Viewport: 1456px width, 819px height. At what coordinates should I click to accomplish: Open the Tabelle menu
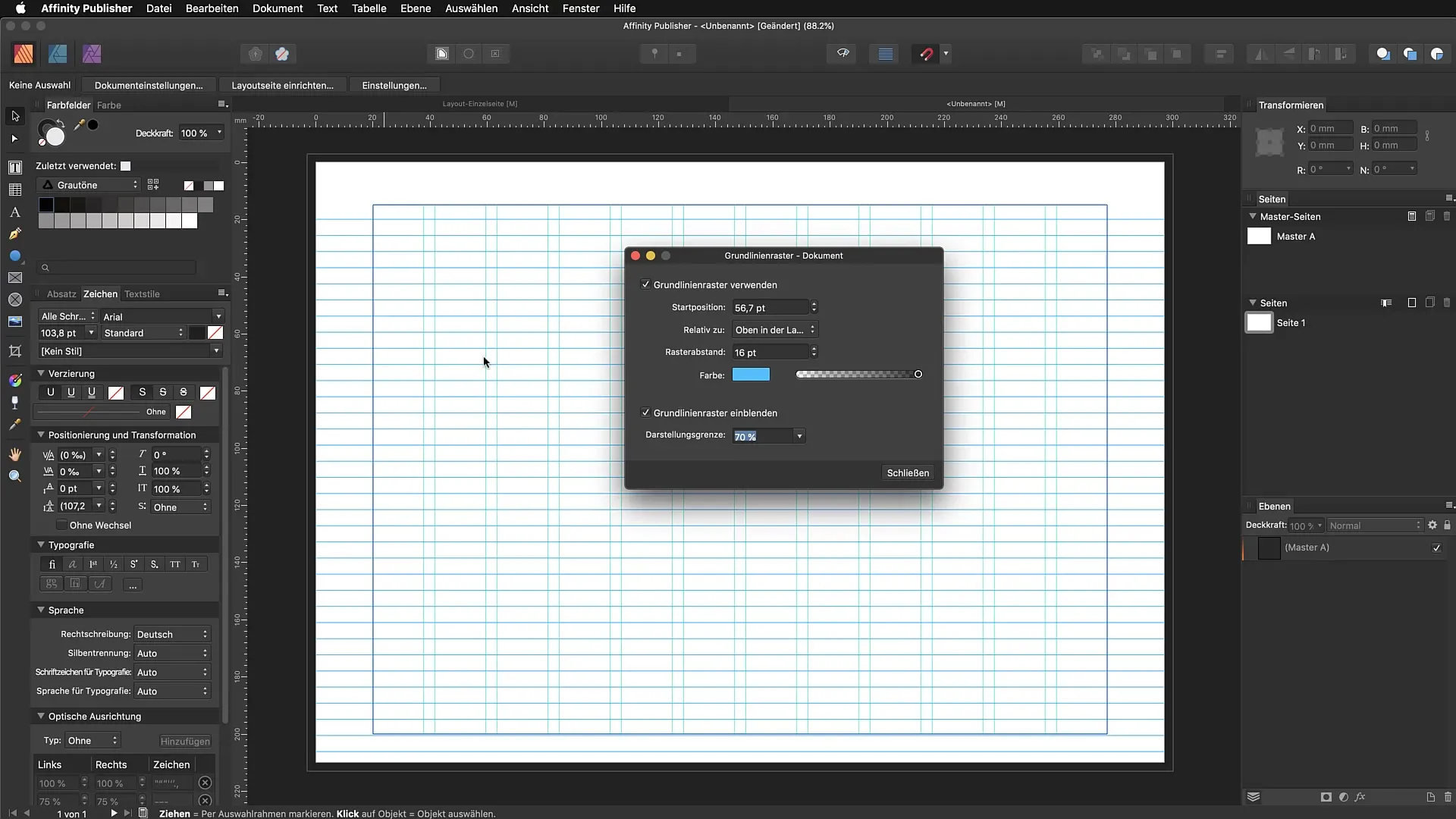[x=369, y=8]
